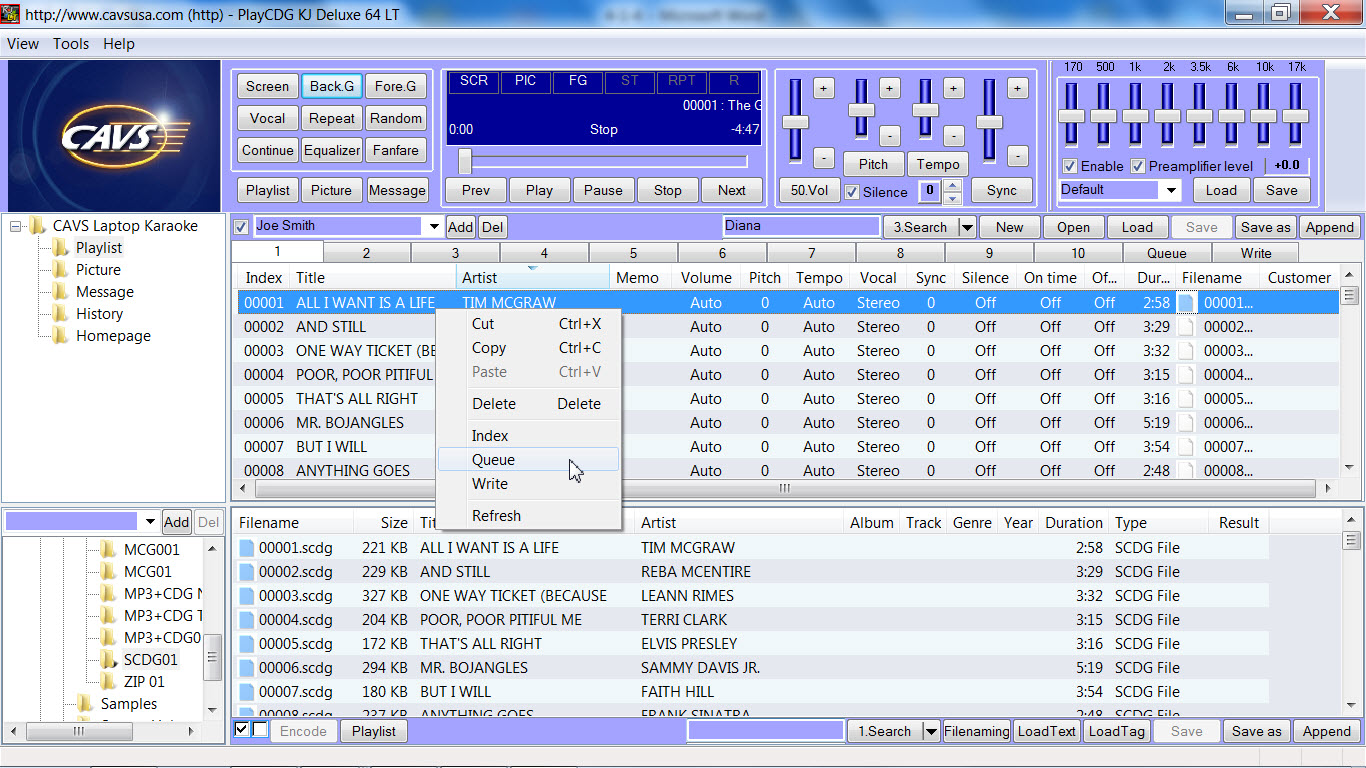Click the Homepage folder icon in tree
This screenshot has height=768, width=1366.
coord(61,335)
